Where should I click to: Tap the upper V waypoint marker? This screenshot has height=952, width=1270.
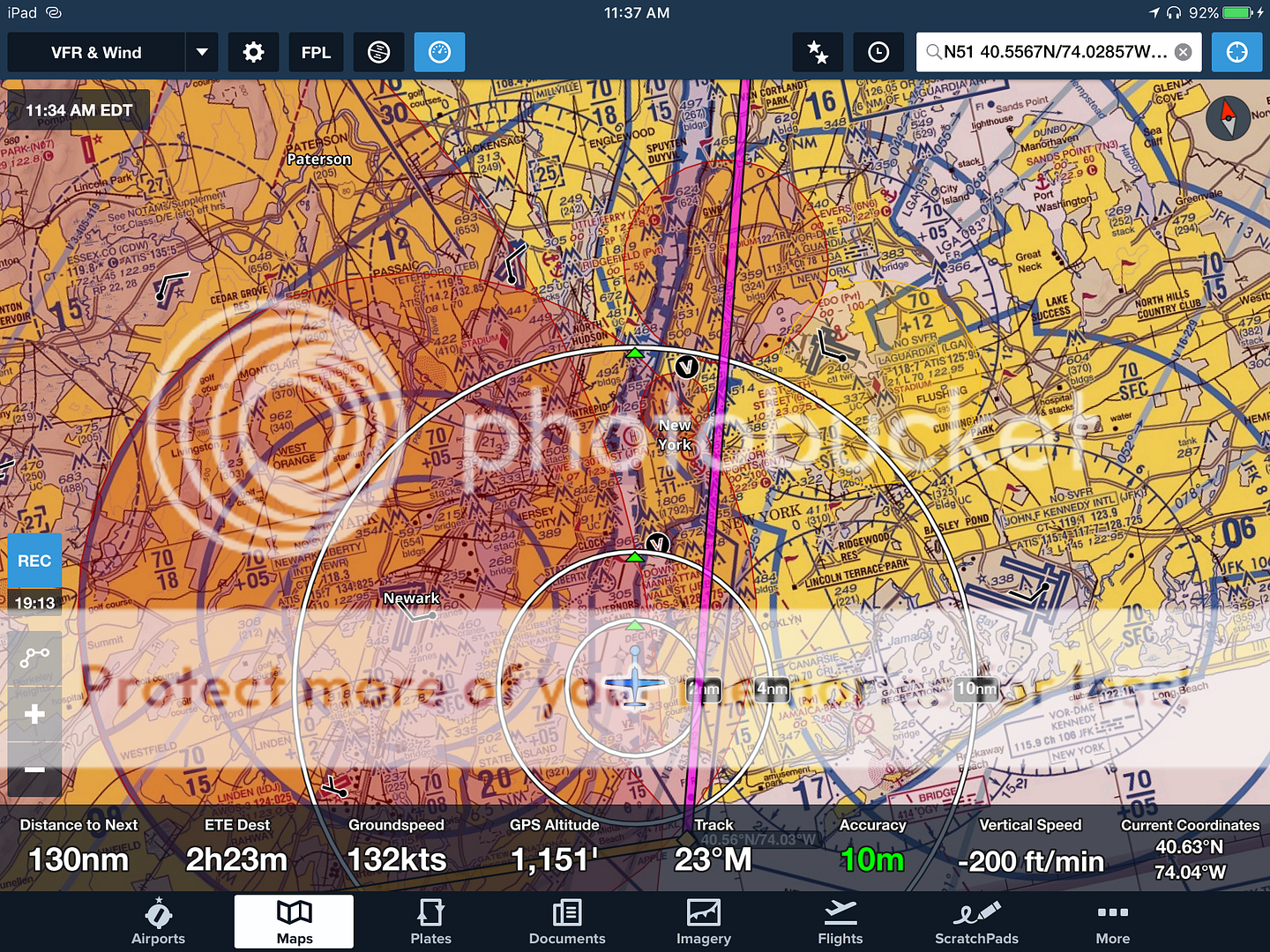tap(686, 367)
